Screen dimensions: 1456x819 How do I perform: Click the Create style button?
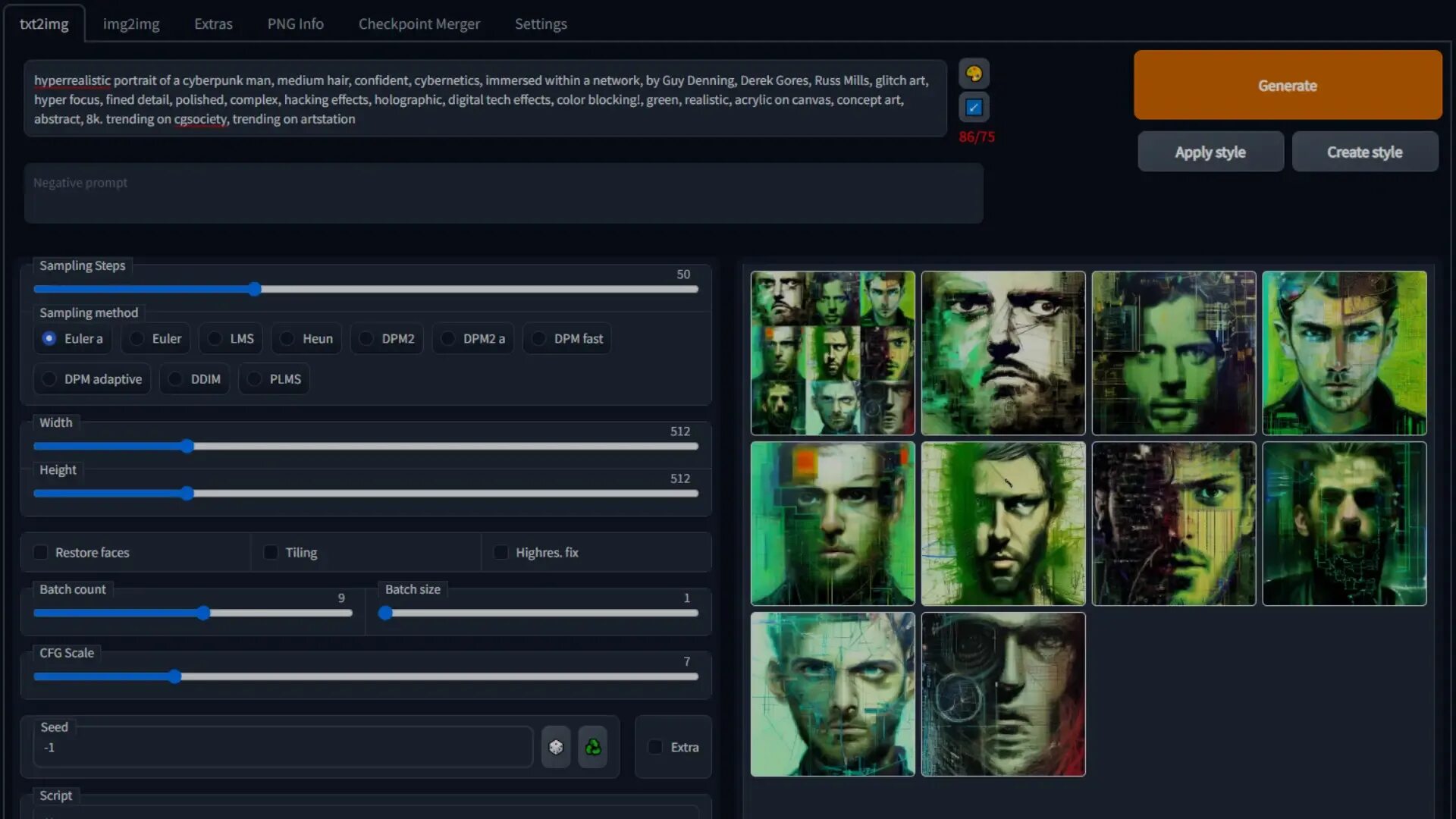(1365, 151)
